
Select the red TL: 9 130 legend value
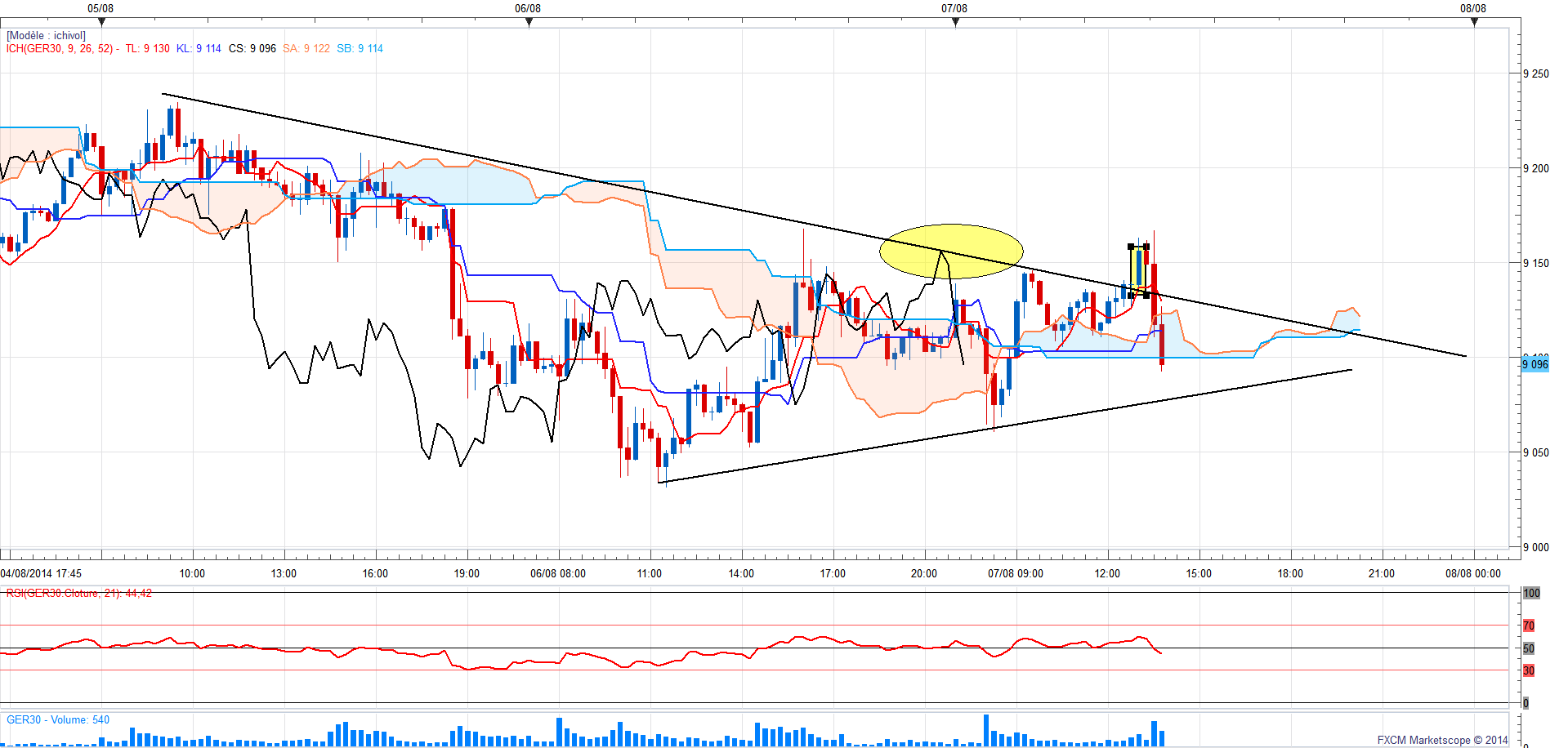147,49
